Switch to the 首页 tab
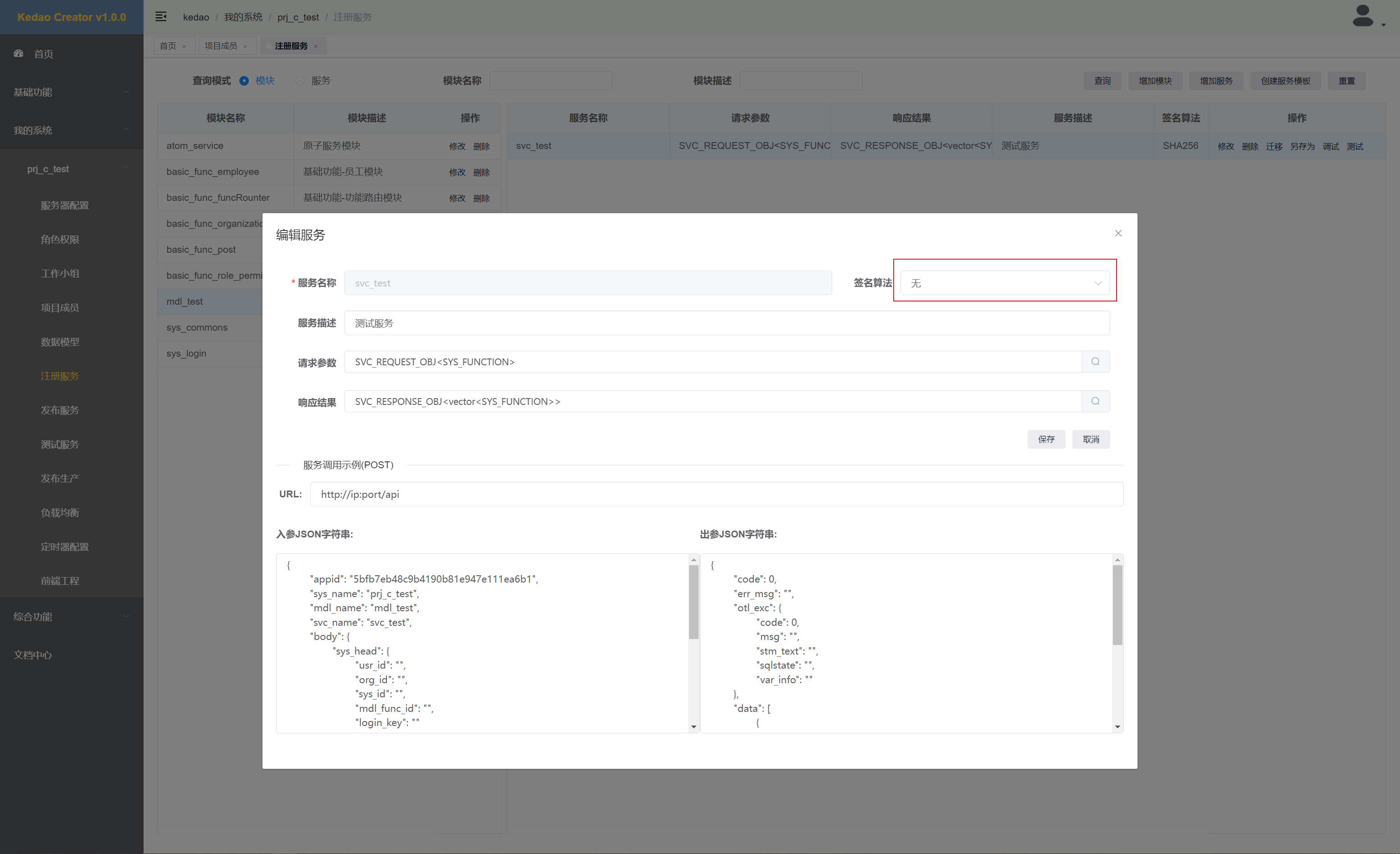The height and width of the screenshot is (854, 1400). 168,46
